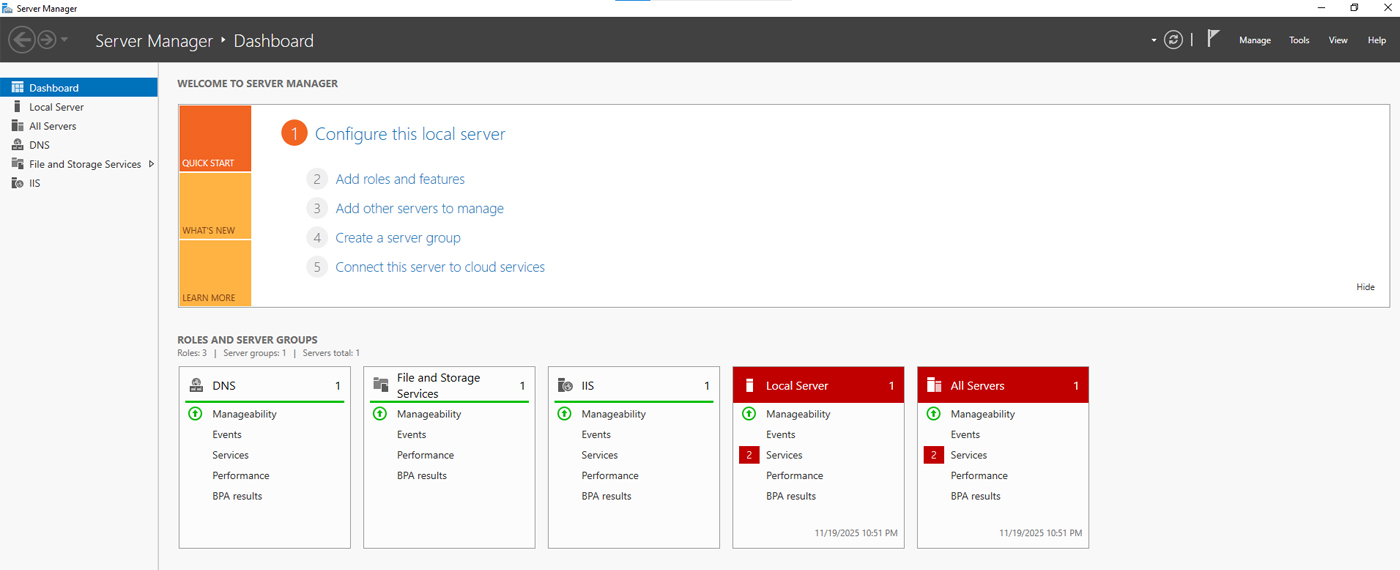Image resolution: width=1400 pixels, height=570 pixels.
Task: Open the navigation history dropdown arrow
Action: [65, 40]
